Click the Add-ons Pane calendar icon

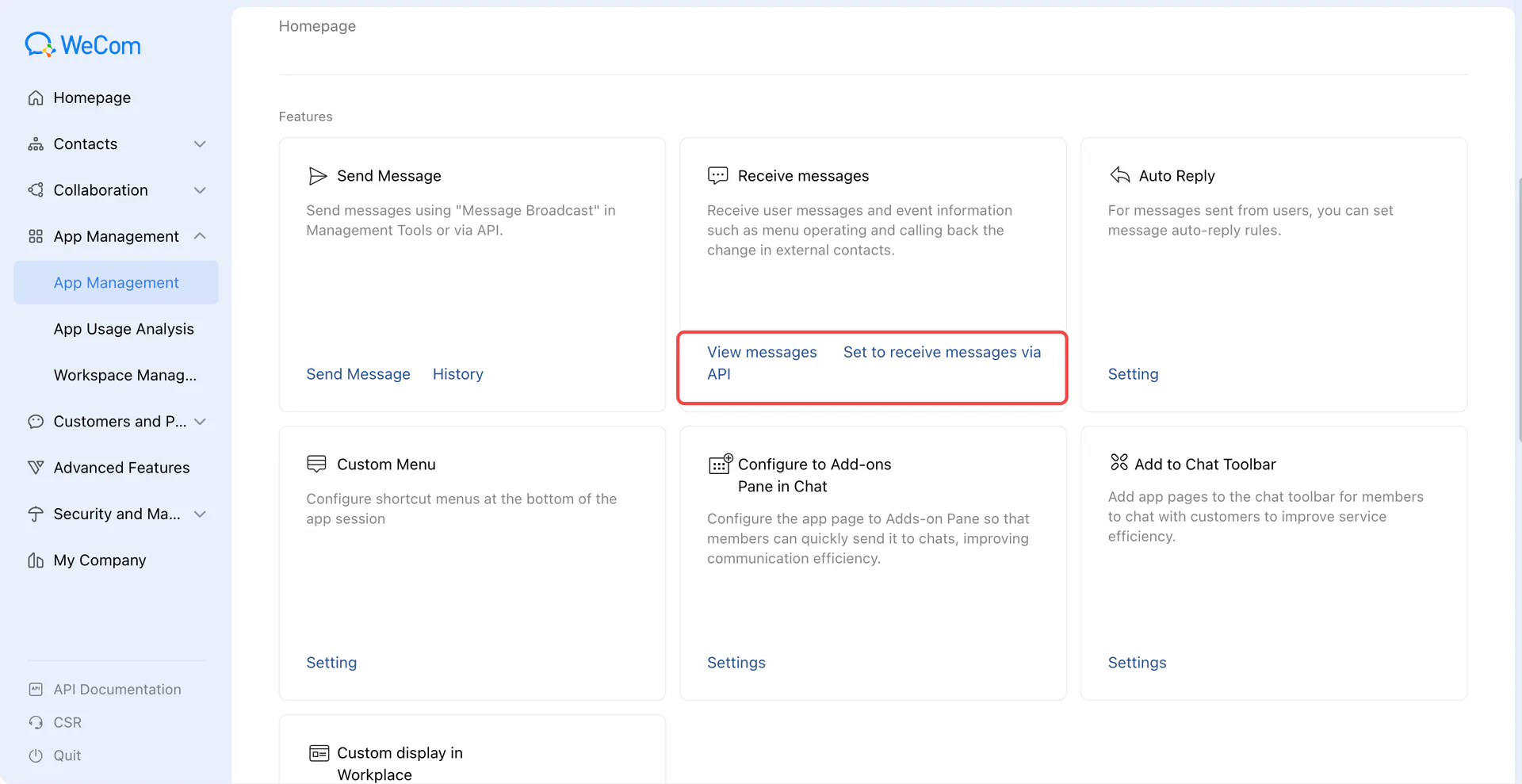click(721, 464)
